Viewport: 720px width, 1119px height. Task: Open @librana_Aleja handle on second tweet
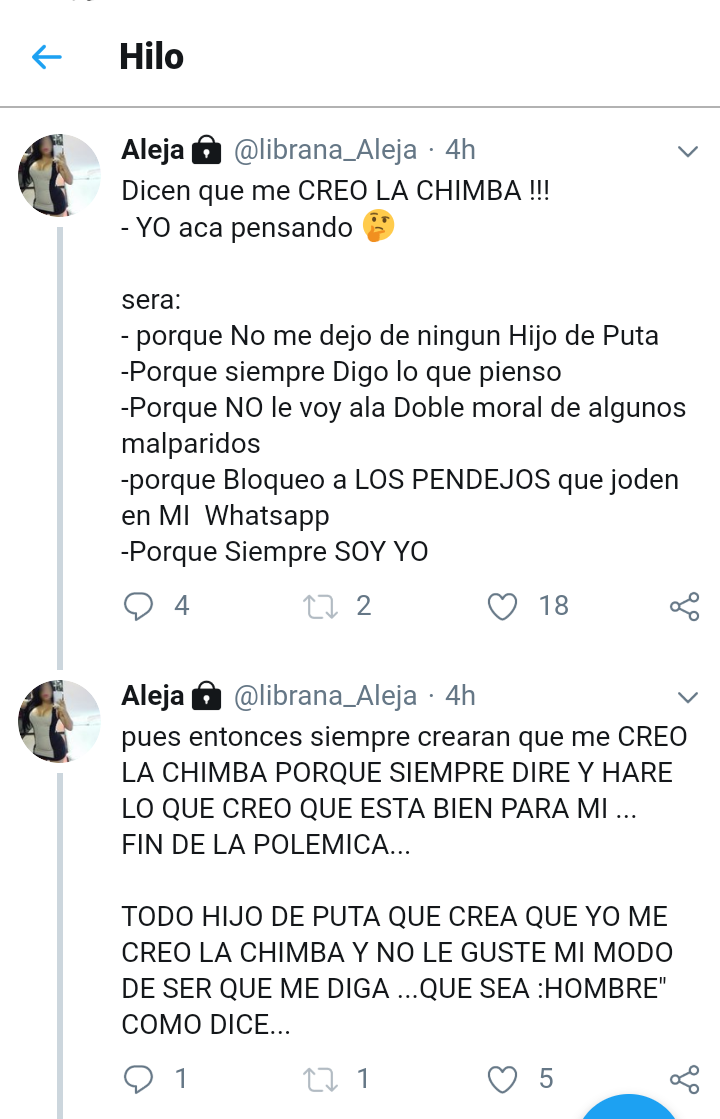(325, 695)
